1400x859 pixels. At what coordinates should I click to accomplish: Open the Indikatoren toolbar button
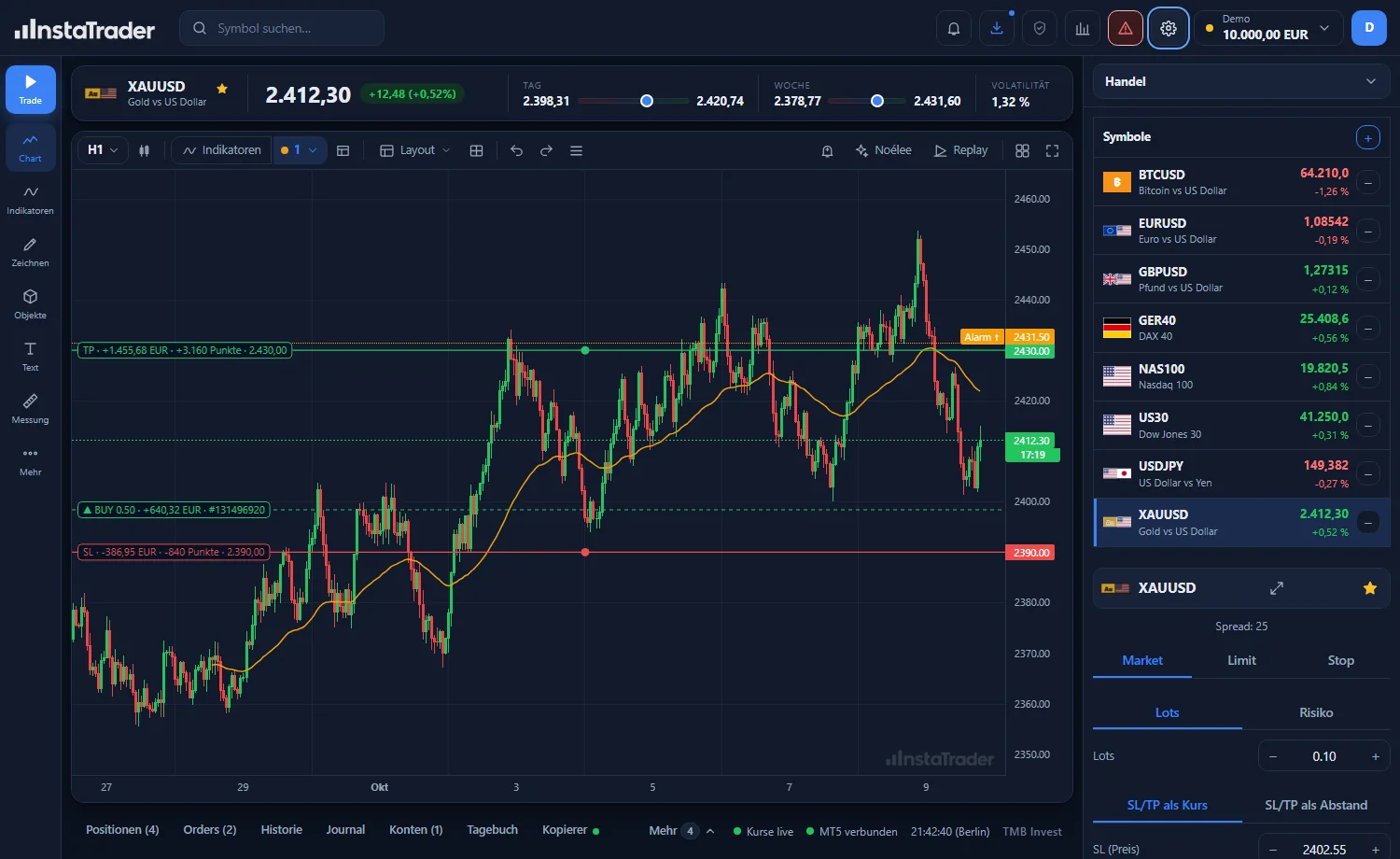(222, 150)
